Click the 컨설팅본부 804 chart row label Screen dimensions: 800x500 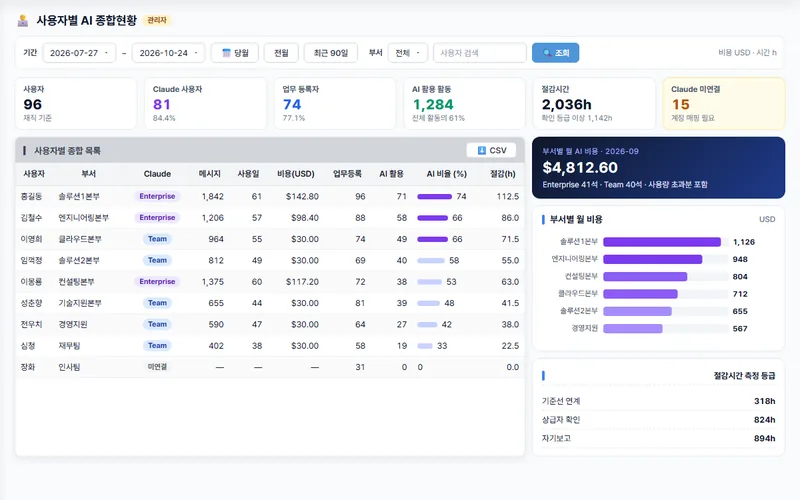[581, 277]
